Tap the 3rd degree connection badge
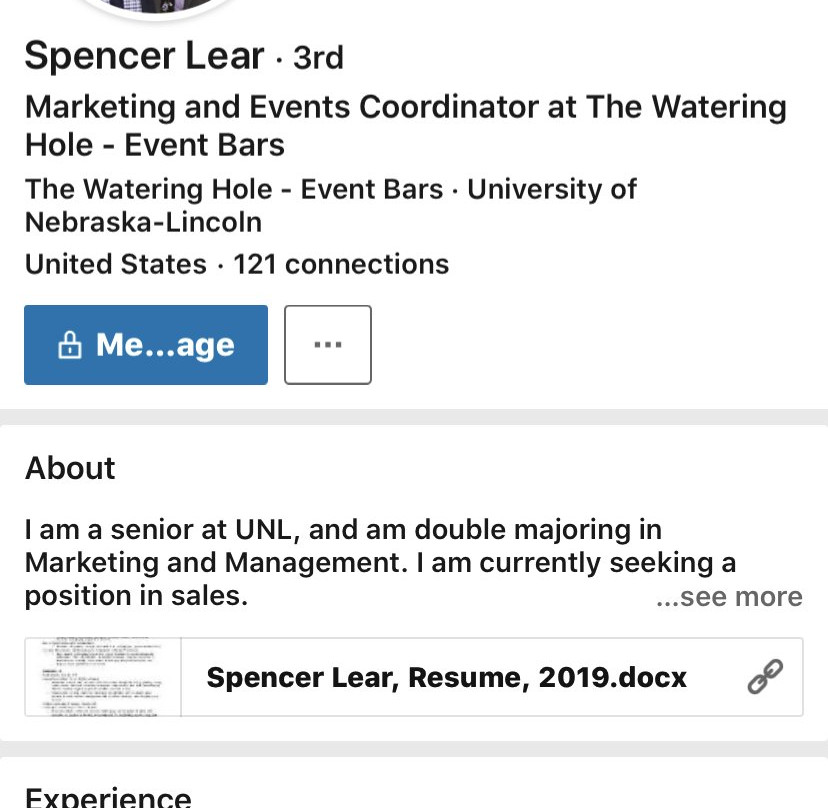Viewport: 828px width, 808px height. pyautogui.click(x=318, y=57)
